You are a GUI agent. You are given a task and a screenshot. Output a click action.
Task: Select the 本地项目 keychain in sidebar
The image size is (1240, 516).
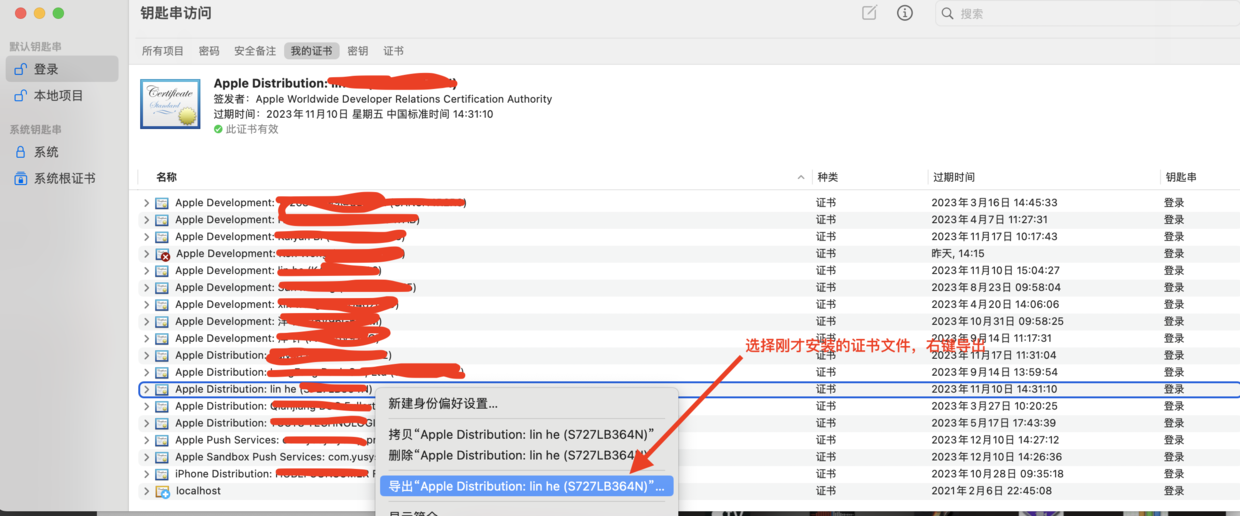point(62,96)
